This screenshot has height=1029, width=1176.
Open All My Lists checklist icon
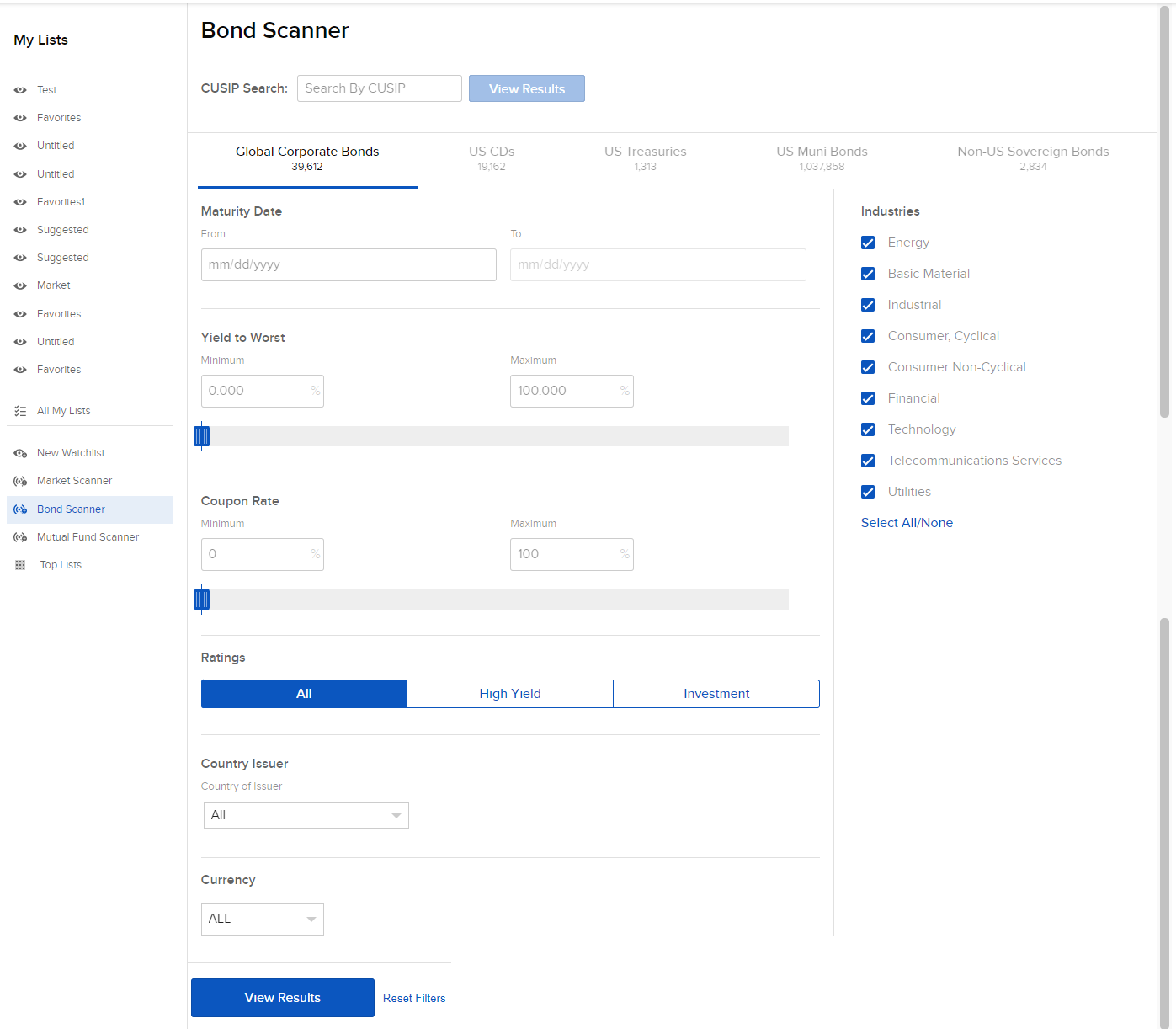(x=20, y=411)
